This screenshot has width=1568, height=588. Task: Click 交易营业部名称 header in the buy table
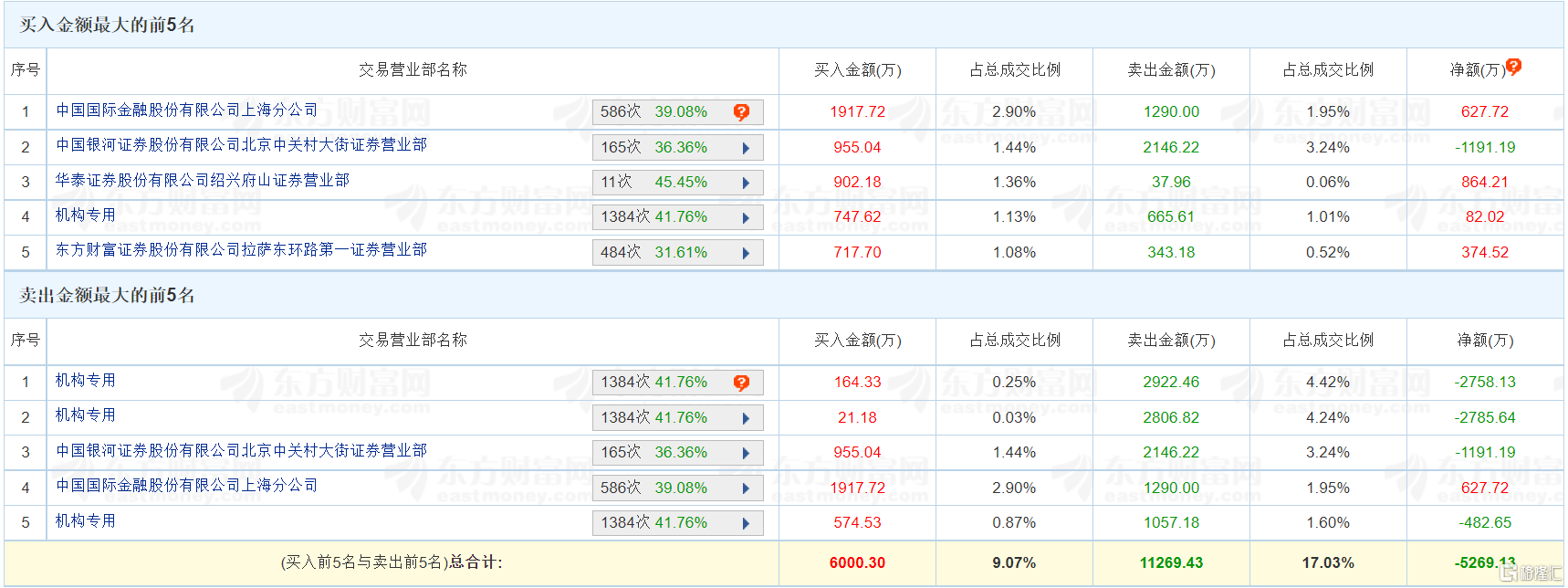[x=413, y=69]
